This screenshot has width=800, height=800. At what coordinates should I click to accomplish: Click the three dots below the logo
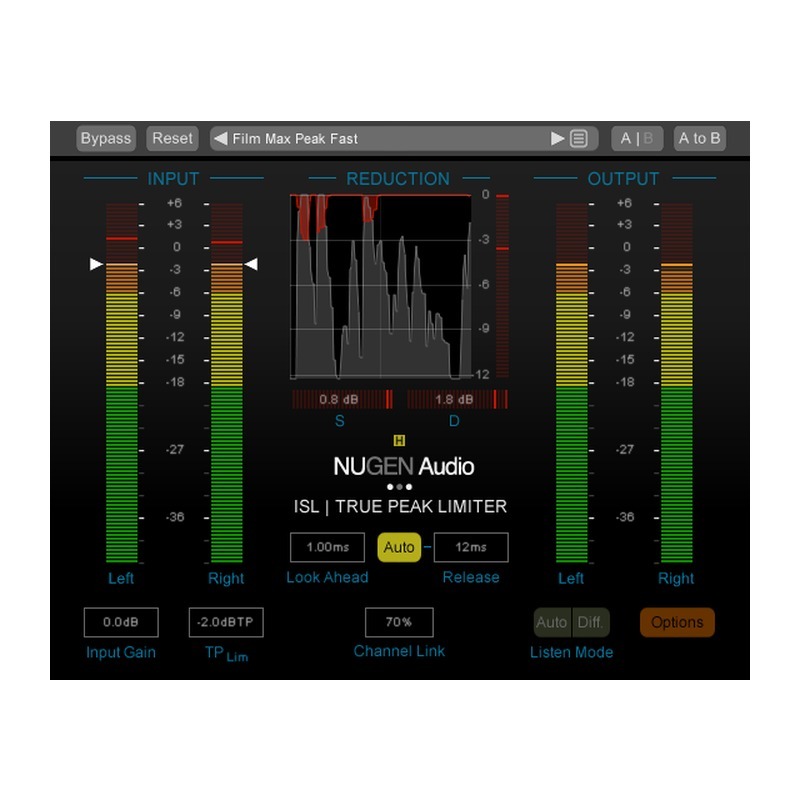[x=399, y=487]
